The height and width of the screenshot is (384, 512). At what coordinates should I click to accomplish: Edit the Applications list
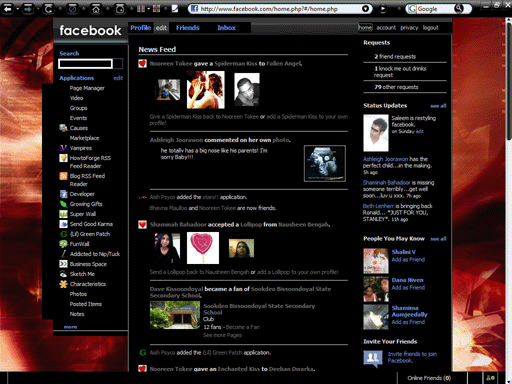(x=118, y=78)
